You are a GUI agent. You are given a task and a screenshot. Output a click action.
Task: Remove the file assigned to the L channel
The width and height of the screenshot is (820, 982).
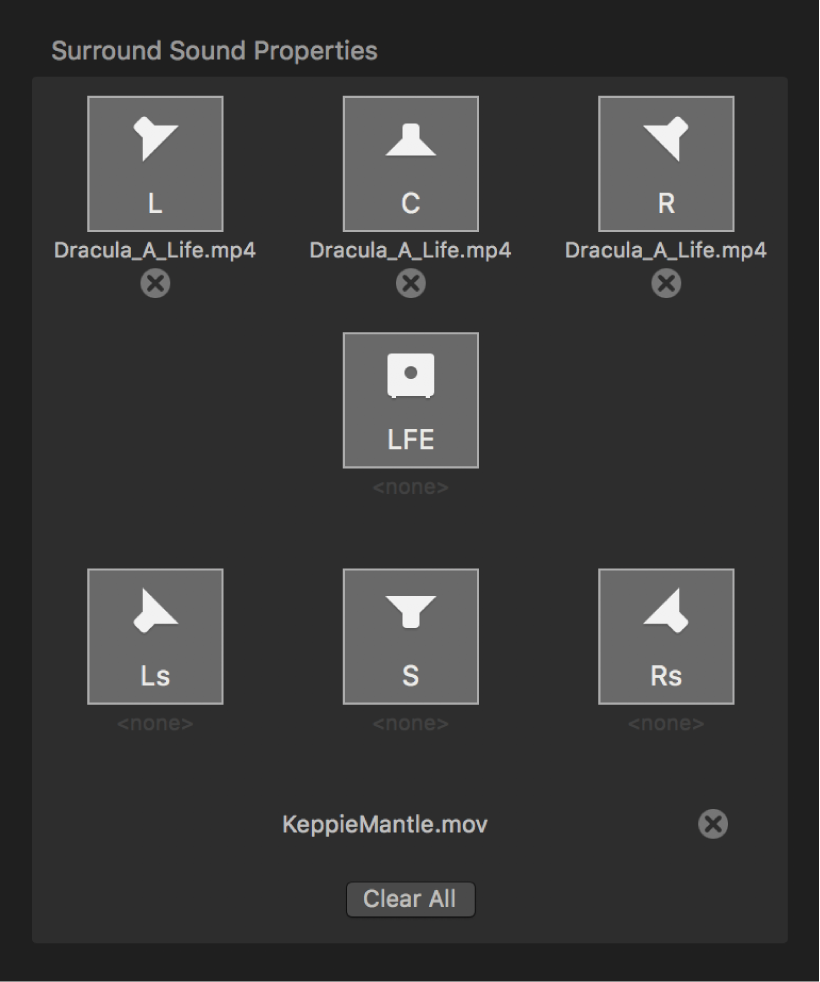coord(155,285)
